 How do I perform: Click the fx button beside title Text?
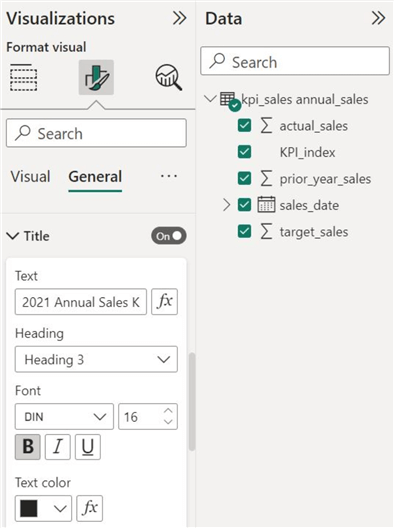coord(164,301)
